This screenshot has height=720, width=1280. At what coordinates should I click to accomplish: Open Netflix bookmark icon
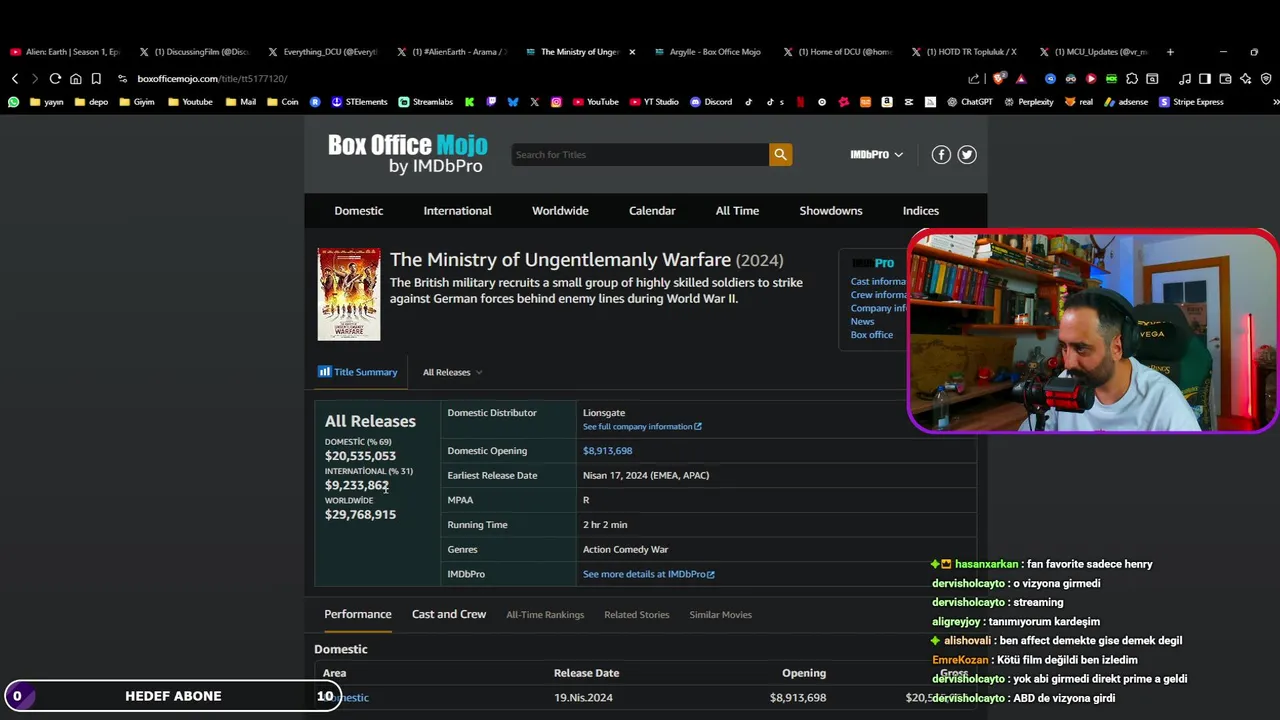coord(800,101)
